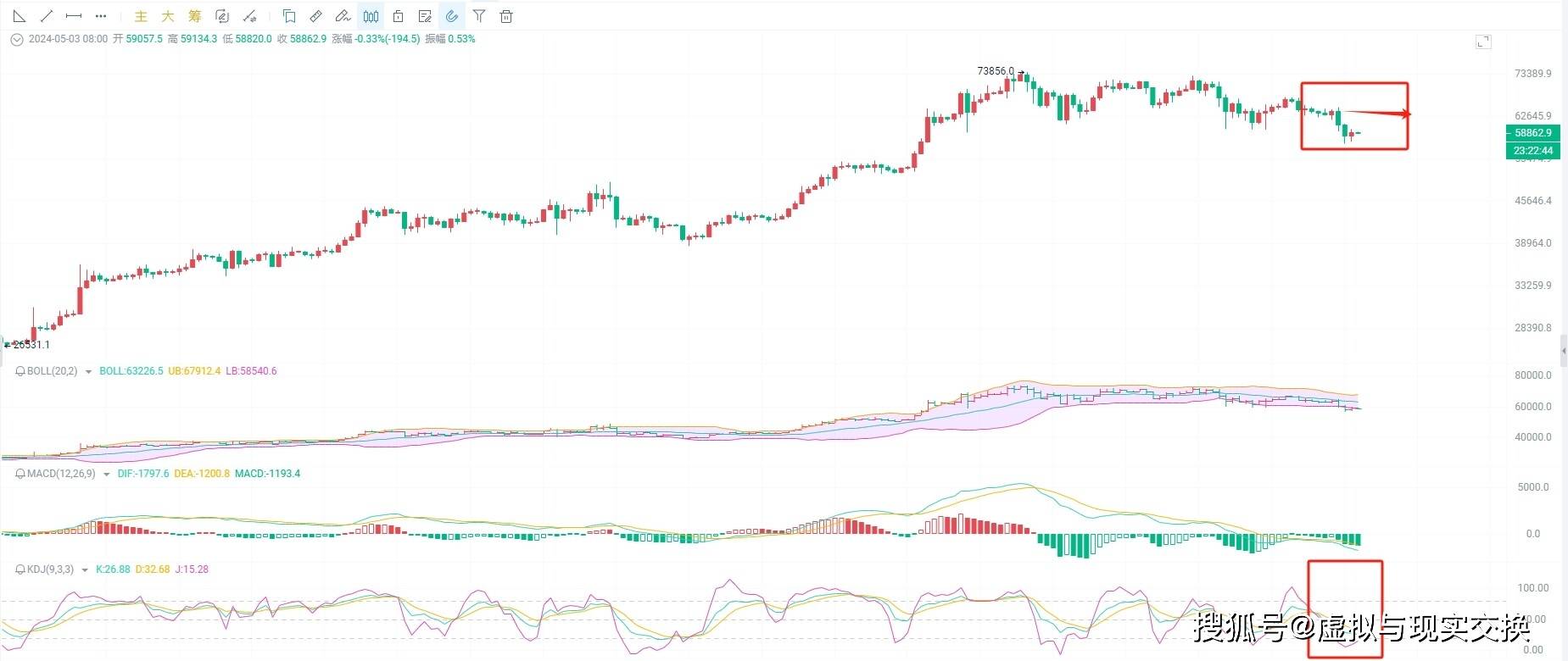Collapse the candle info header chevron
This screenshot has height=661, width=1568.
tap(17, 39)
